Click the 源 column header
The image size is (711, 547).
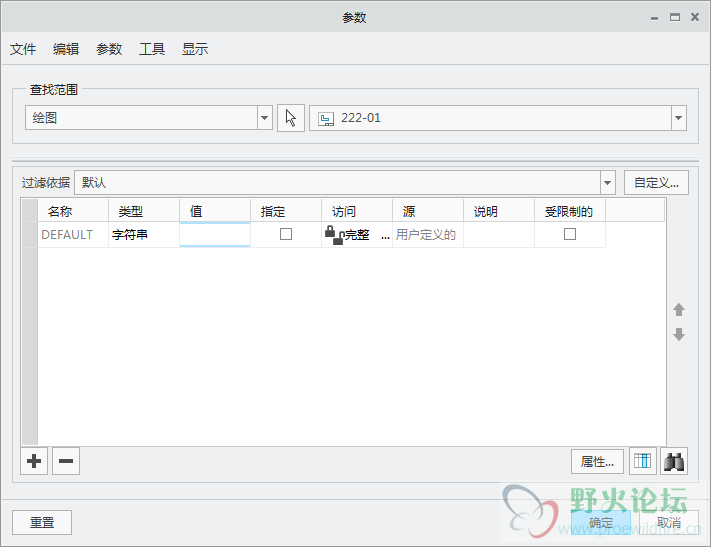tap(428, 211)
